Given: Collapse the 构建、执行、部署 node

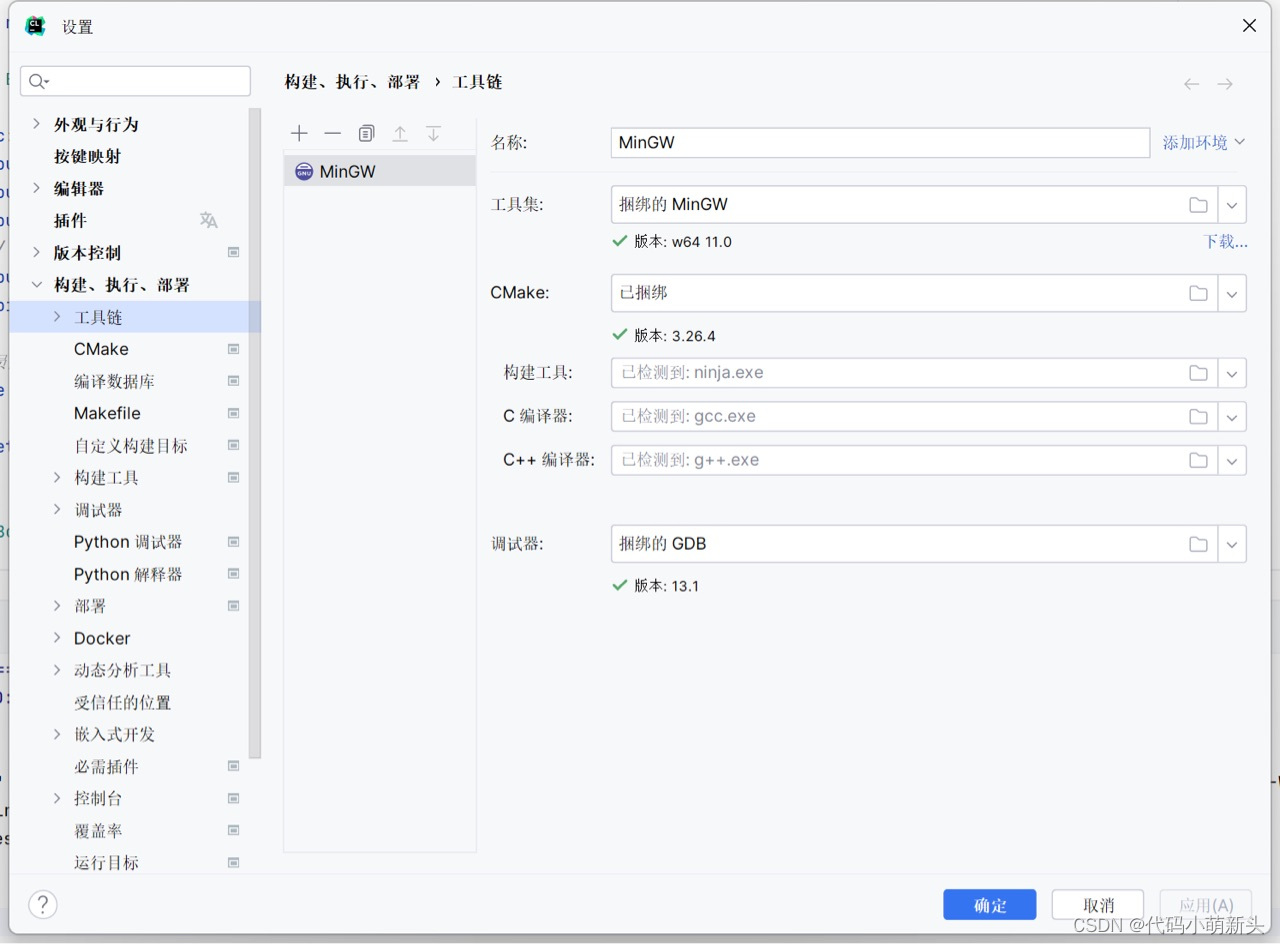Looking at the screenshot, I should click(x=37, y=285).
